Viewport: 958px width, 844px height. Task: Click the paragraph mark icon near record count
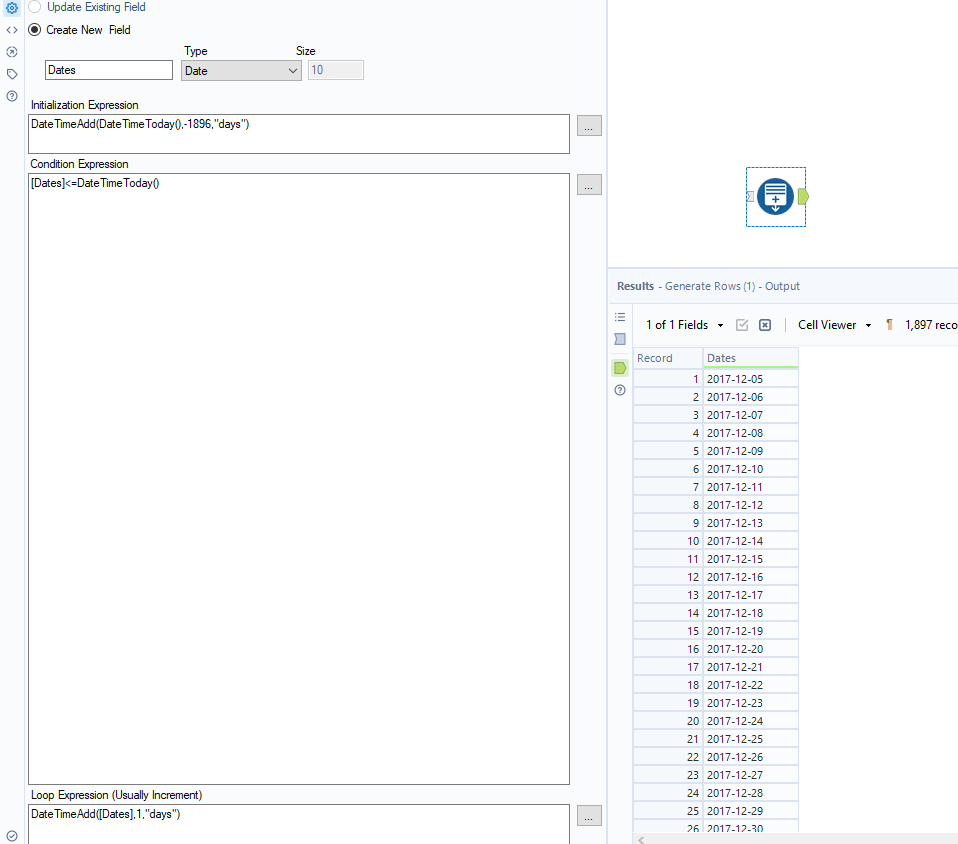tap(888, 325)
